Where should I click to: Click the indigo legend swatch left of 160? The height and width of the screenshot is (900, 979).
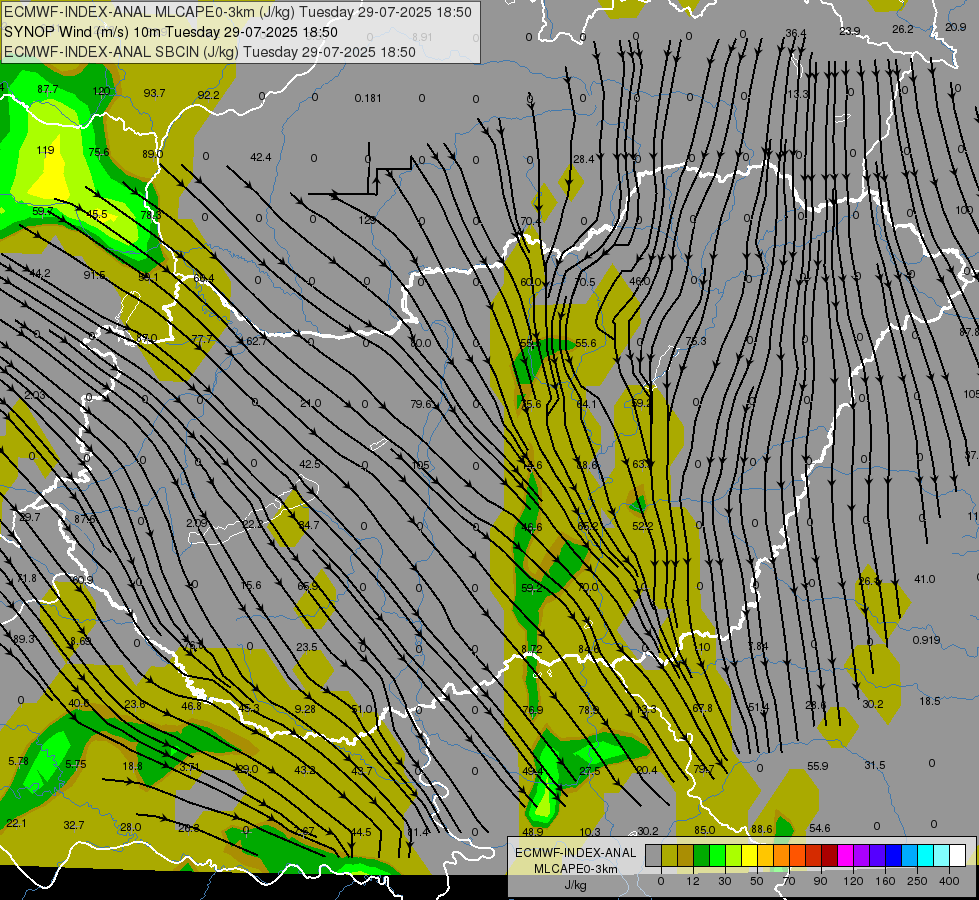pos(877,855)
